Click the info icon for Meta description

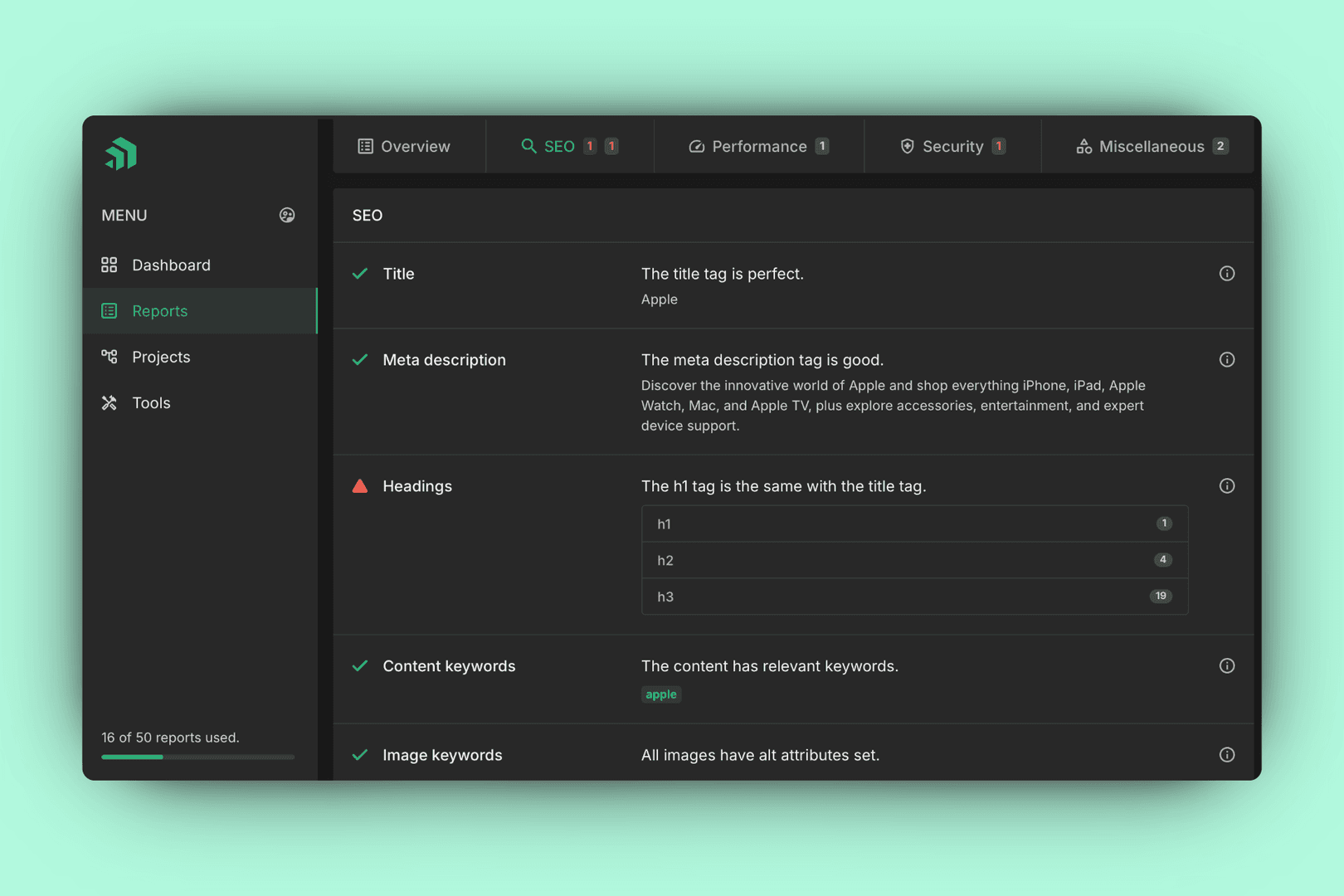point(1227,360)
